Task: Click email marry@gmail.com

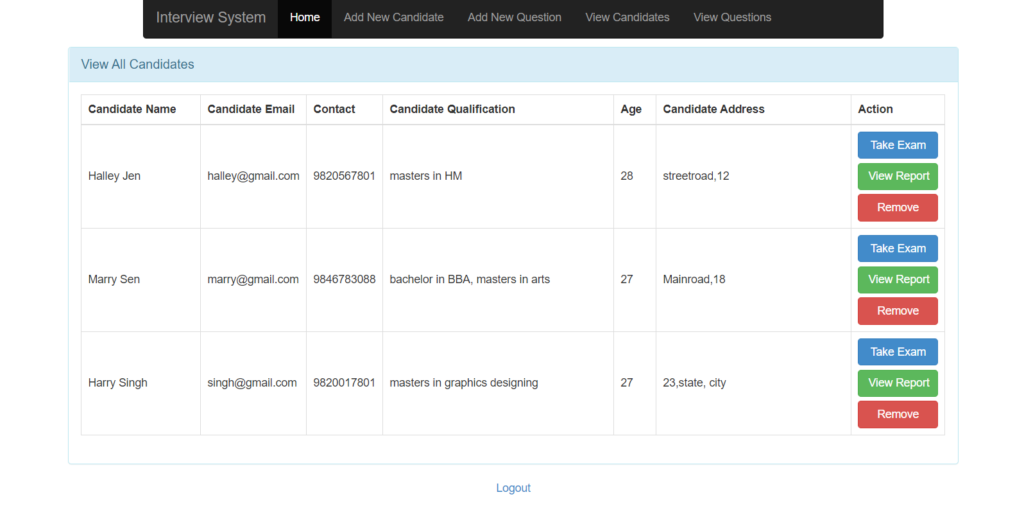Action: (x=253, y=279)
